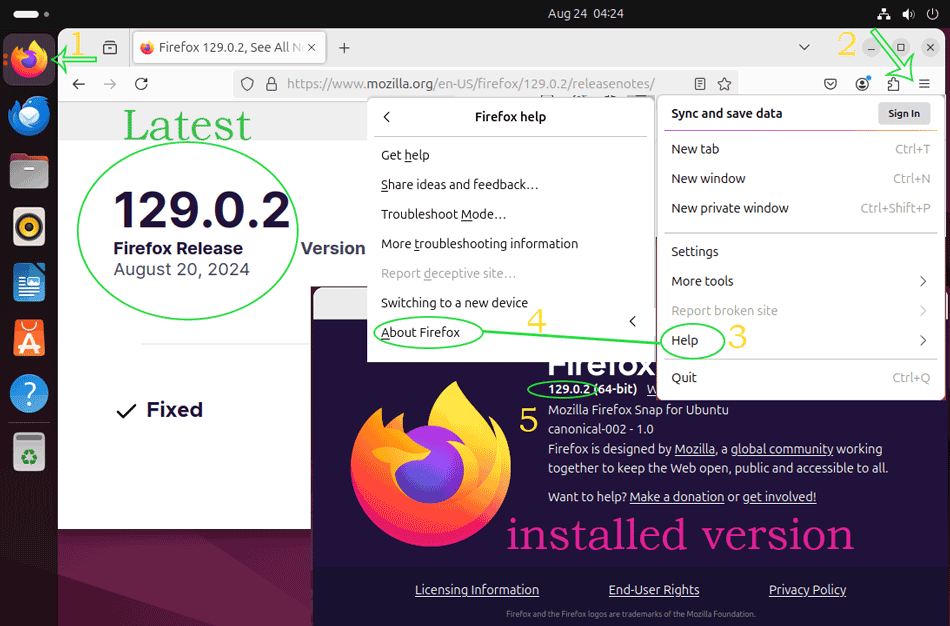Open the global community link
Image resolution: width=950 pixels, height=626 pixels.
782,449
